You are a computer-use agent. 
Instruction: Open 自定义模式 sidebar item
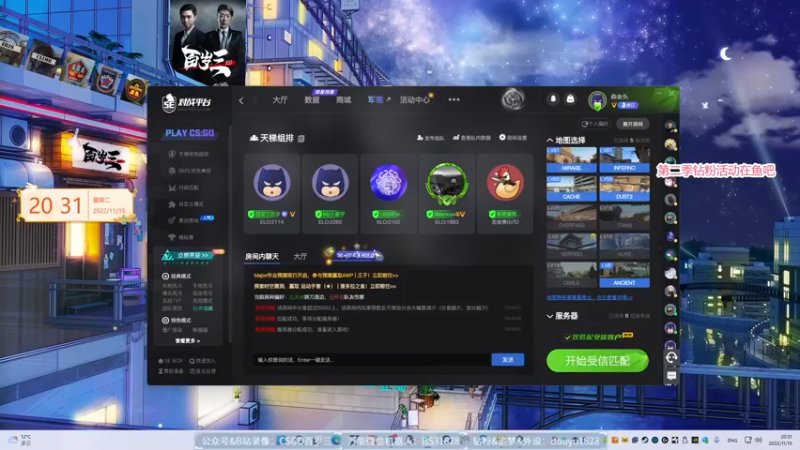[186, 204]
